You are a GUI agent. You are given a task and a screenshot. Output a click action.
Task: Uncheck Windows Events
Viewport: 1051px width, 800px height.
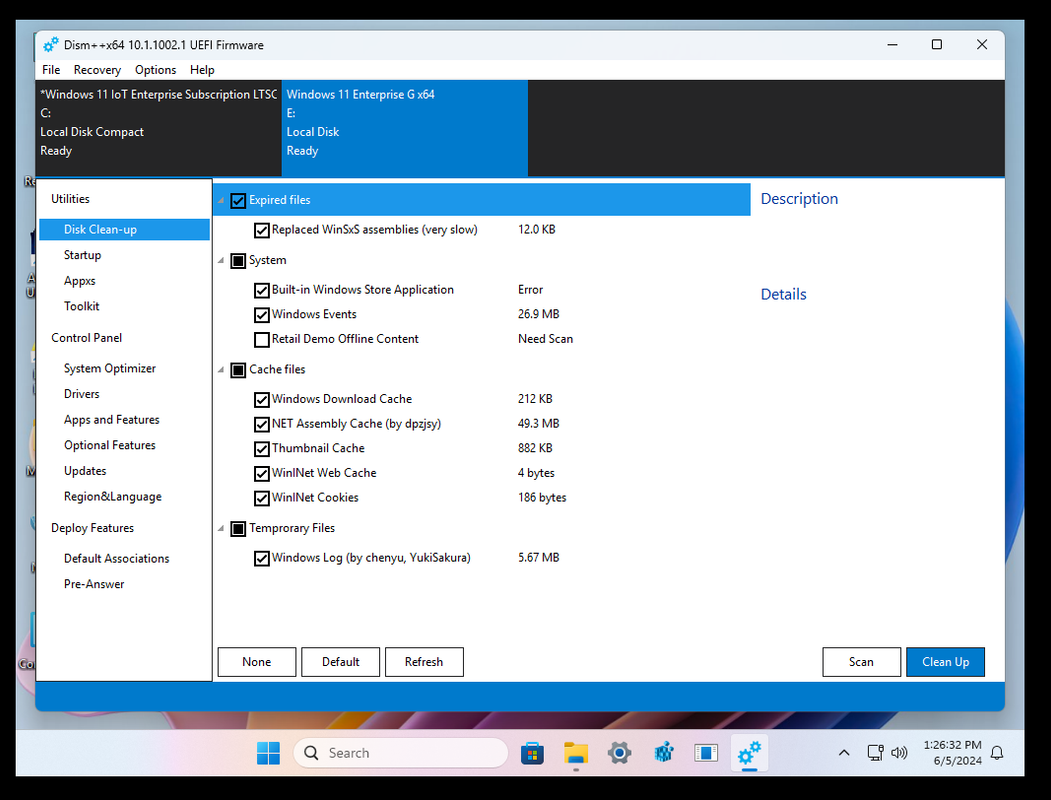pyautogui.click(x=261, y=314)
